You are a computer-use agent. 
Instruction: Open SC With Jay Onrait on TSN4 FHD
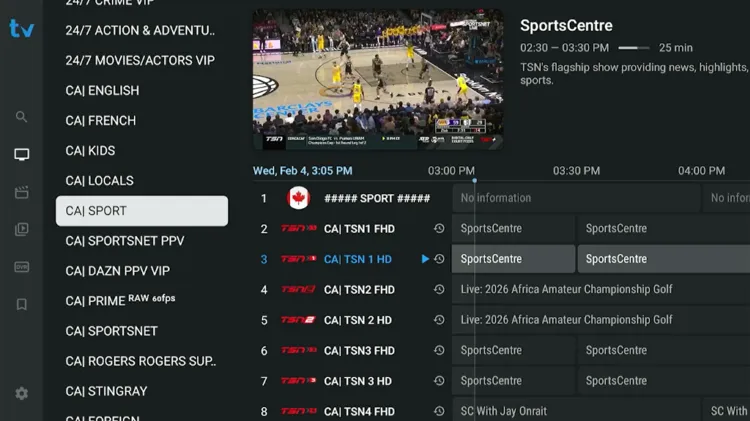[x=576, y=410]
